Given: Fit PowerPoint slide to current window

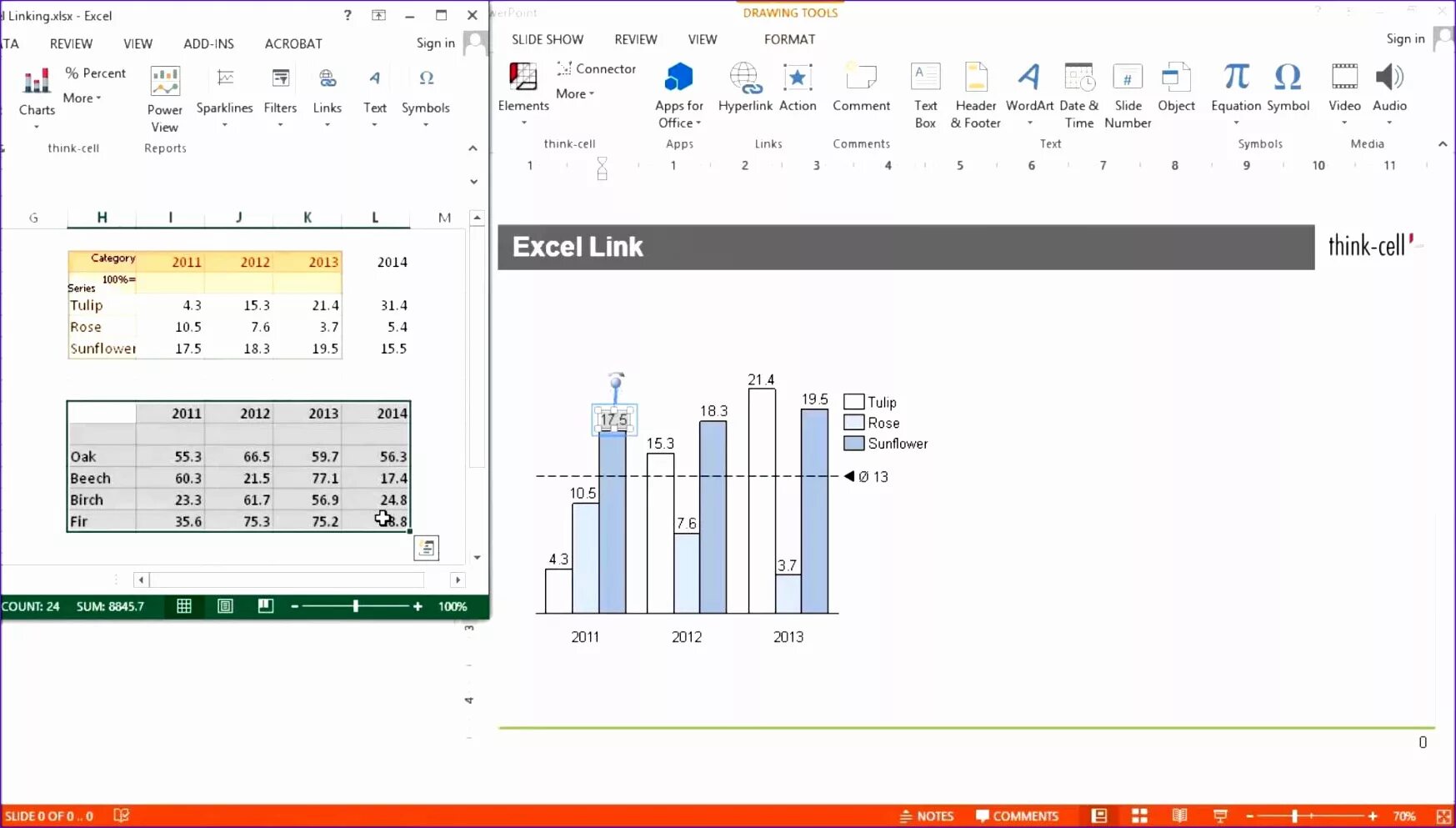Looking at the screenshot, I should tap(1443, 815).
